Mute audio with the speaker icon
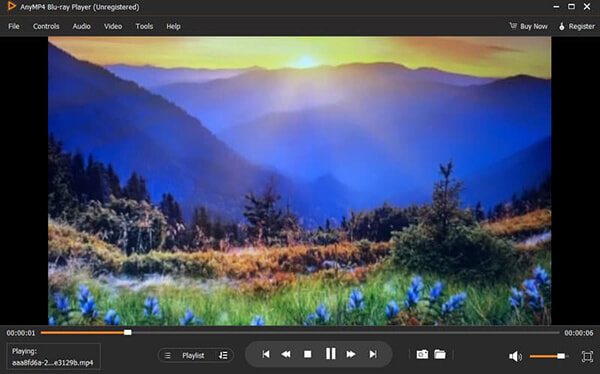Image resolution: width=600 pixels, height=374 pixels. pos(515,356)
